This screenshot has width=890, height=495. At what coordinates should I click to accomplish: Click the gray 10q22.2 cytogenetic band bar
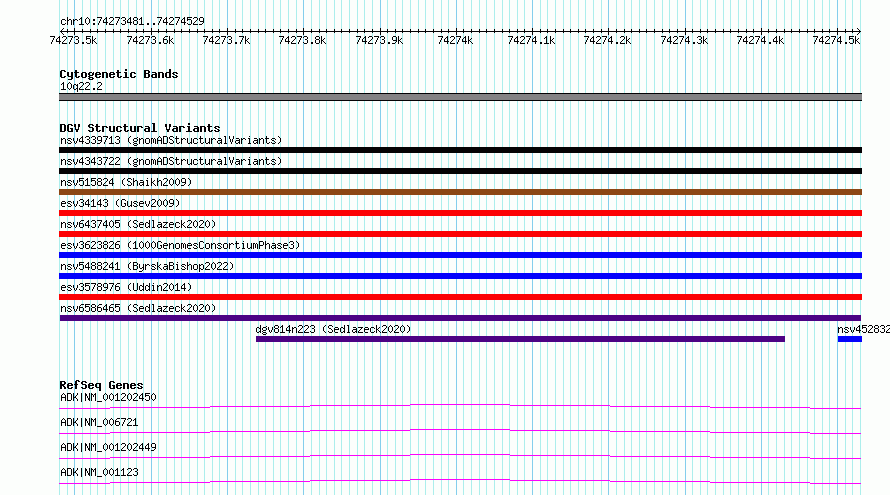point(460,97)
